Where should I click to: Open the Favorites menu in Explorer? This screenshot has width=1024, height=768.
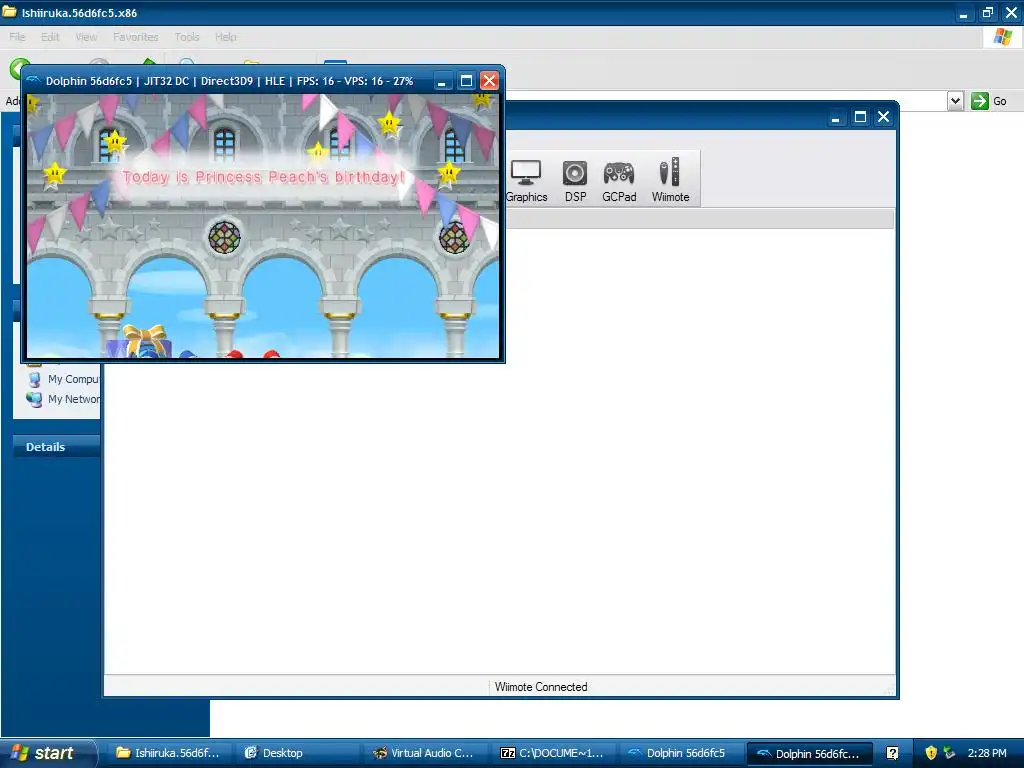pyautogui.click(x=135, y=37)
